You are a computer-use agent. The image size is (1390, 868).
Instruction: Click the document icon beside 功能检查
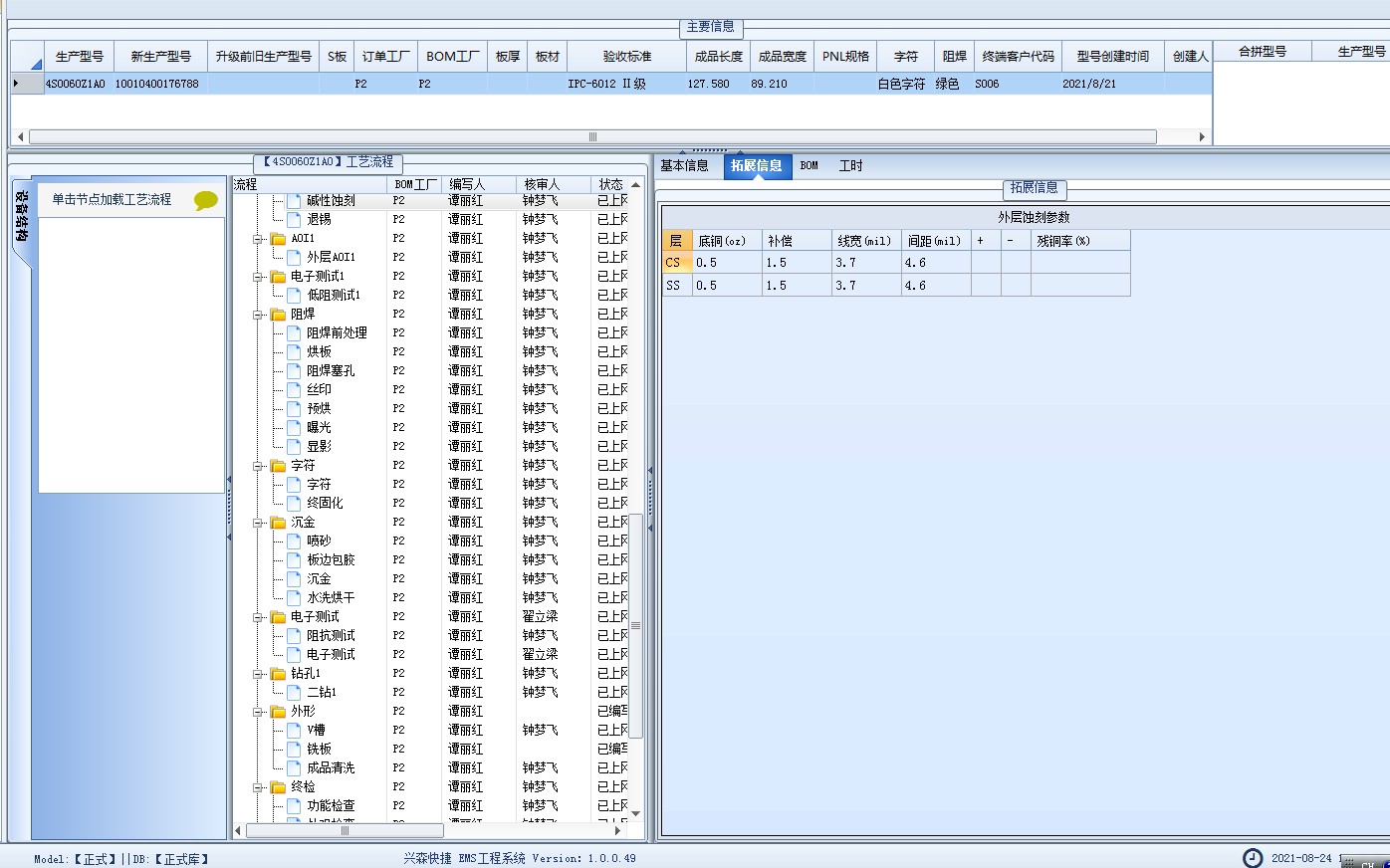point(294,805)
